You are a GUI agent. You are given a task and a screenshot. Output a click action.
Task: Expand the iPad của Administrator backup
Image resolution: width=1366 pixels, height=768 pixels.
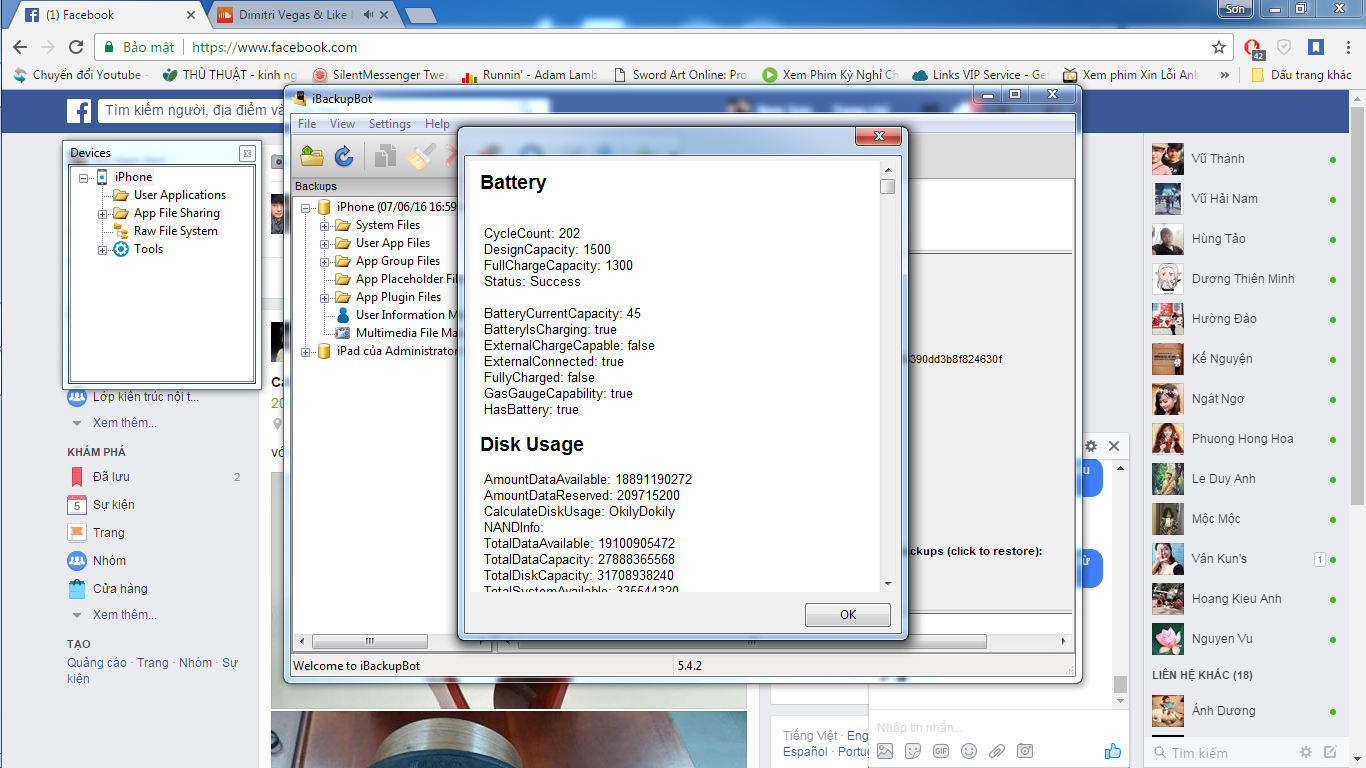tap(306, 352)
